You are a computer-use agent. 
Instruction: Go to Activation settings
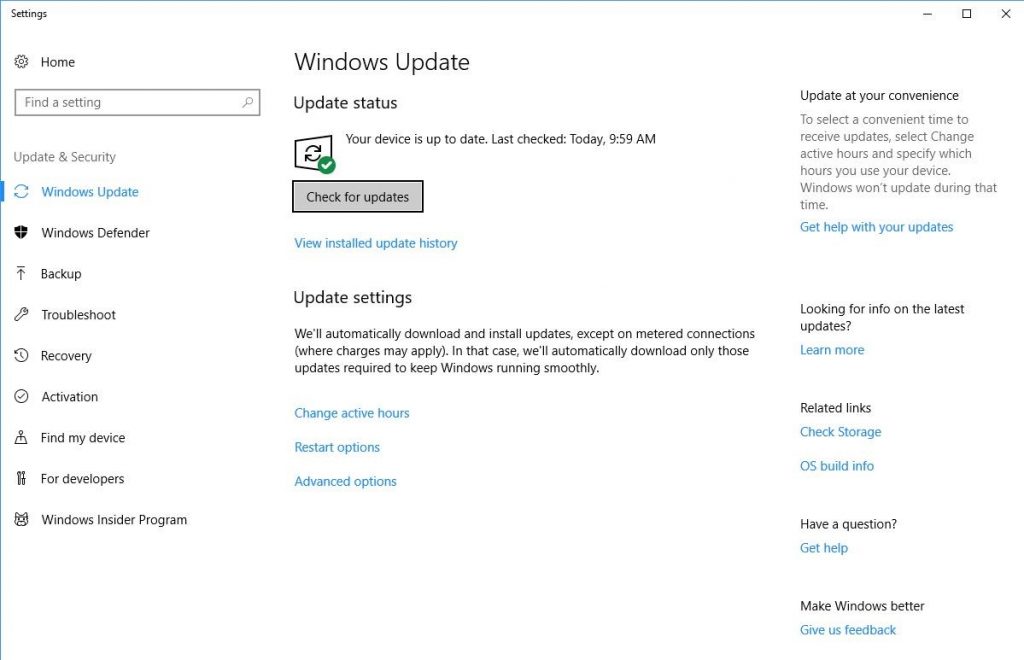[69, 397]
